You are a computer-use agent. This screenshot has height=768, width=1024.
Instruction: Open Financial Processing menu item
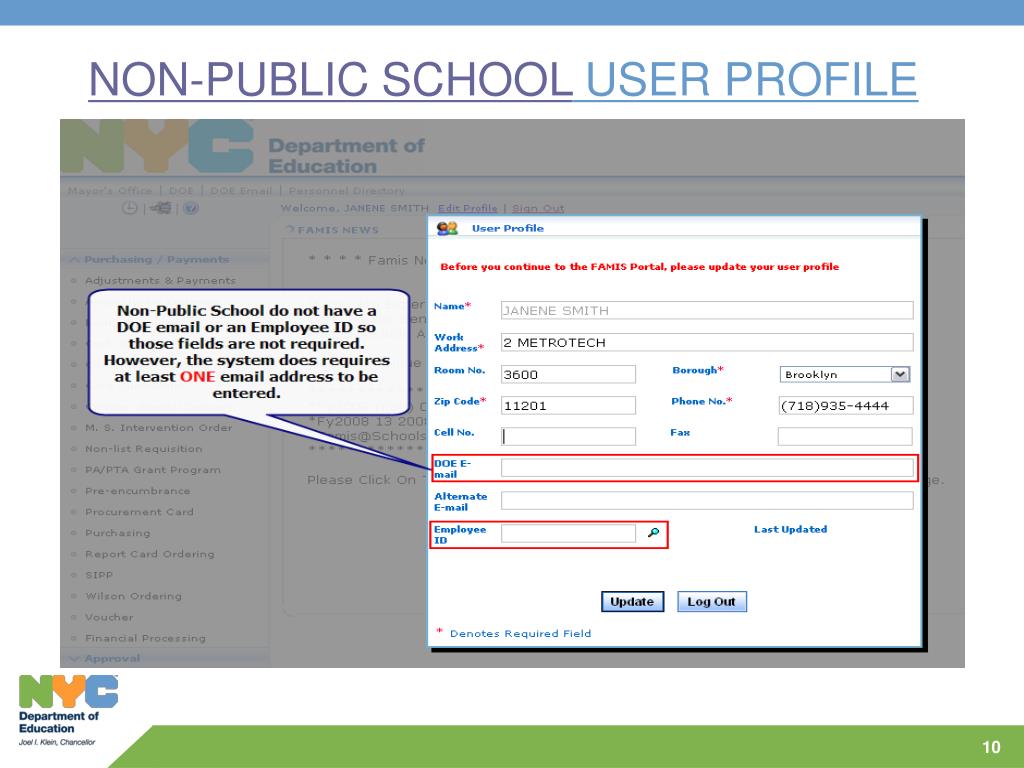click(x=145, y=638)
